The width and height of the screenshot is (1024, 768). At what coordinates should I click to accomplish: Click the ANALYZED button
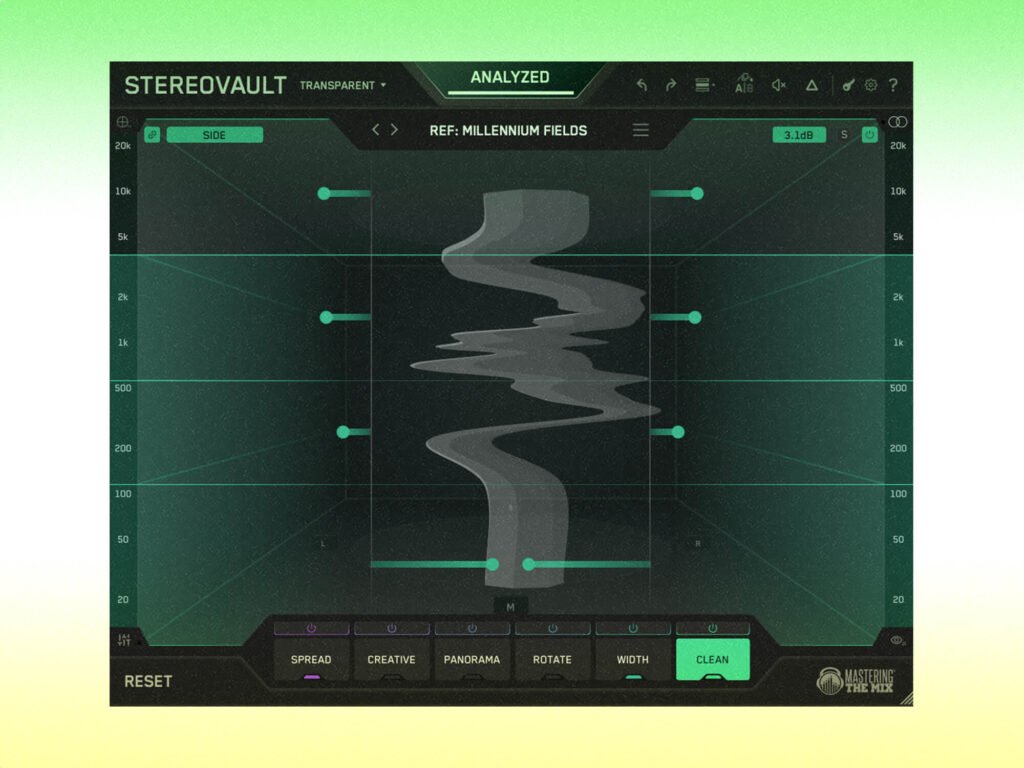[510, 77]
